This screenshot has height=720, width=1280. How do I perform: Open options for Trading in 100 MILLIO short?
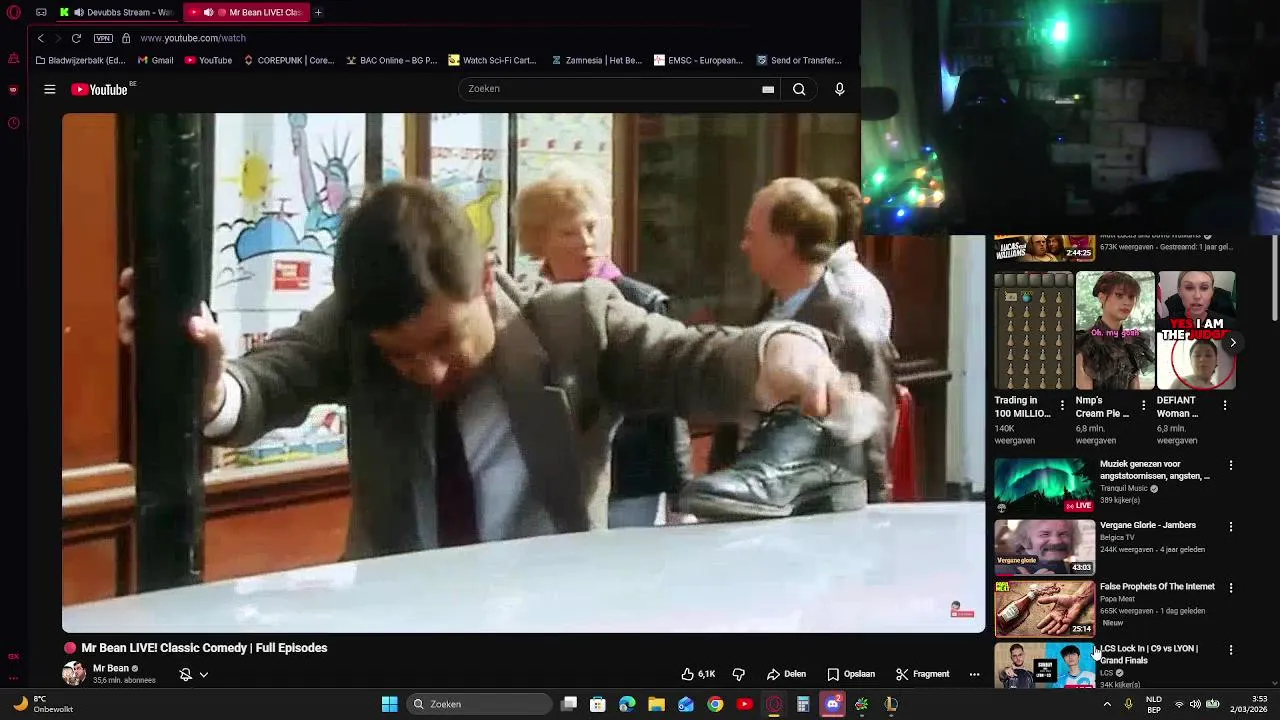[x=1062, y=405]
